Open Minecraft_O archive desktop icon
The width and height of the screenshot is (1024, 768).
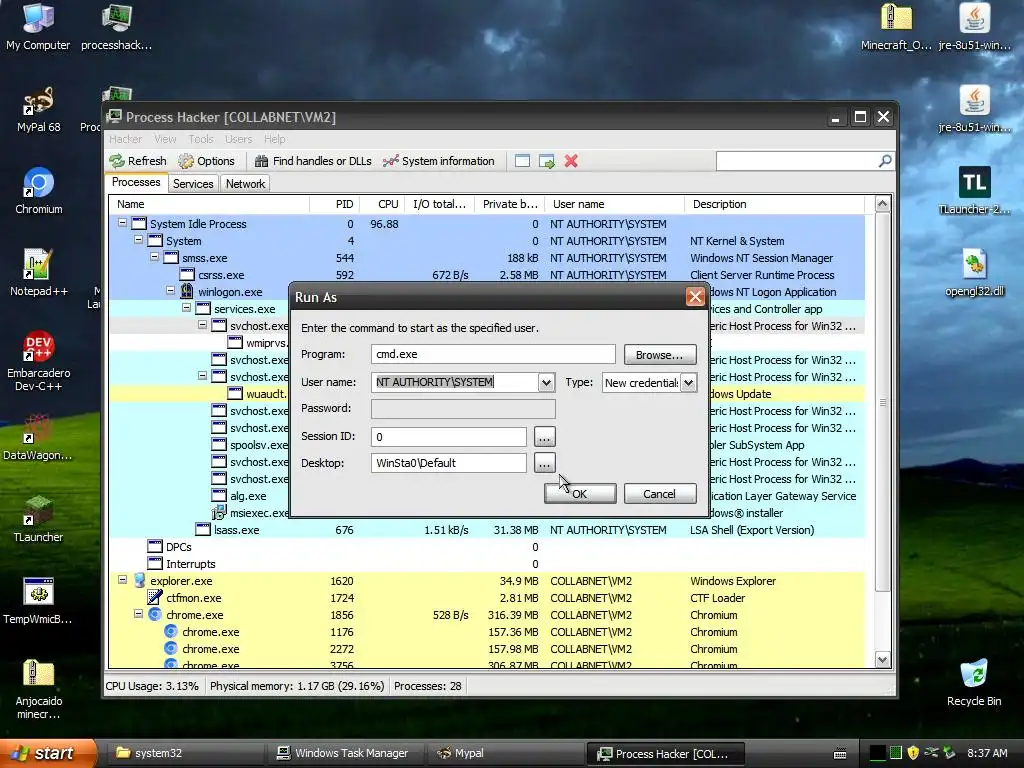coord(896,27)
